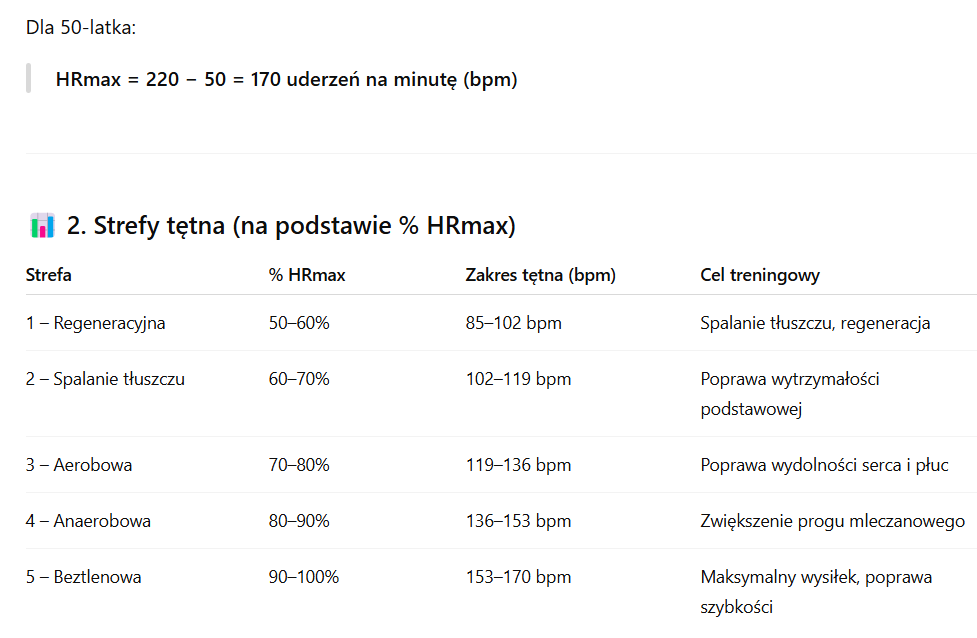Image resolution: width=977 pixels, height=638 pixels.
Task: Click the 5 – Beztlenowa cell
Action: tap(83, 577)
